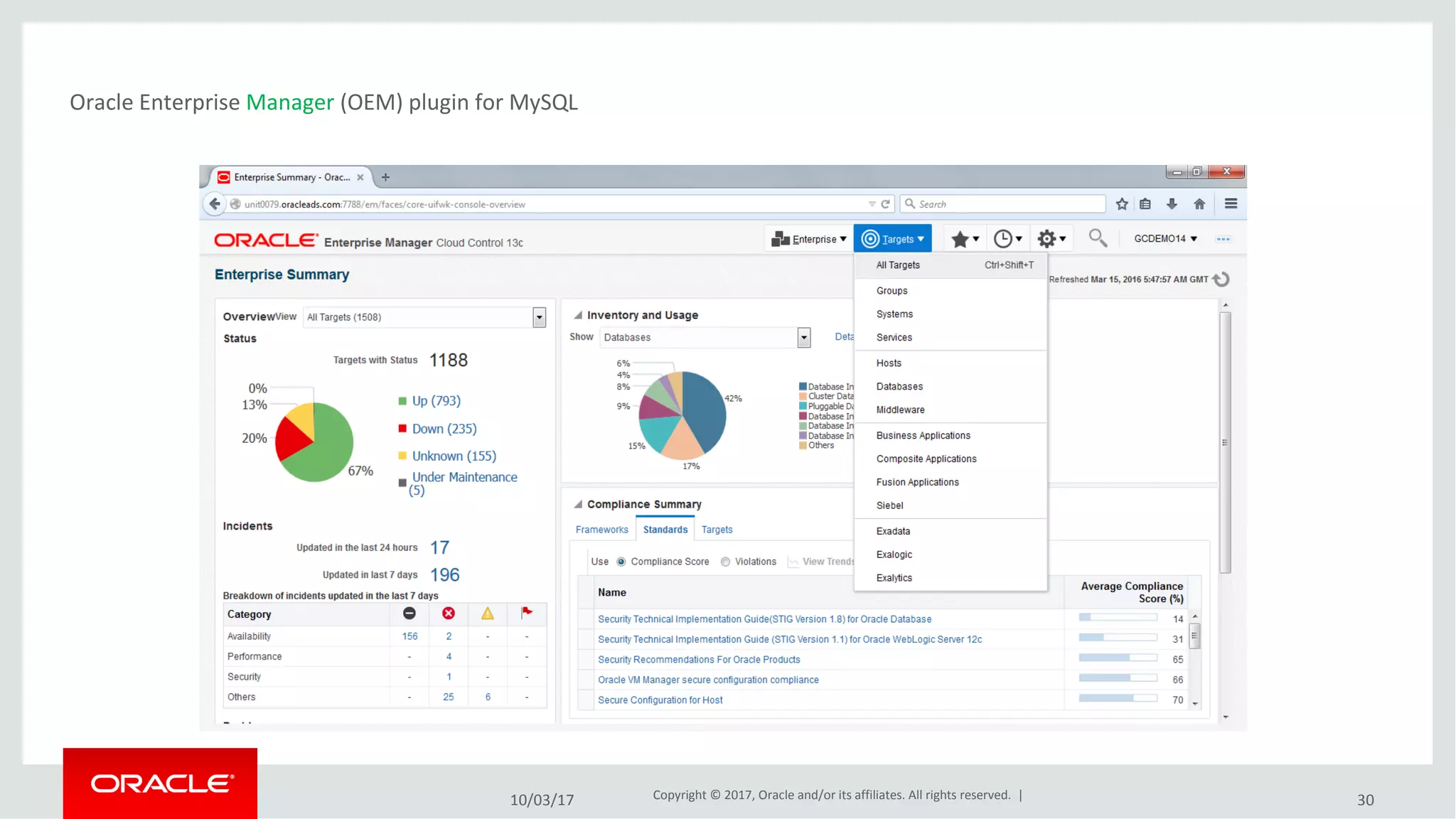The image size is (1456, 819).
Task: Go to browser home page icon
Action: (x=1199, y=204)
